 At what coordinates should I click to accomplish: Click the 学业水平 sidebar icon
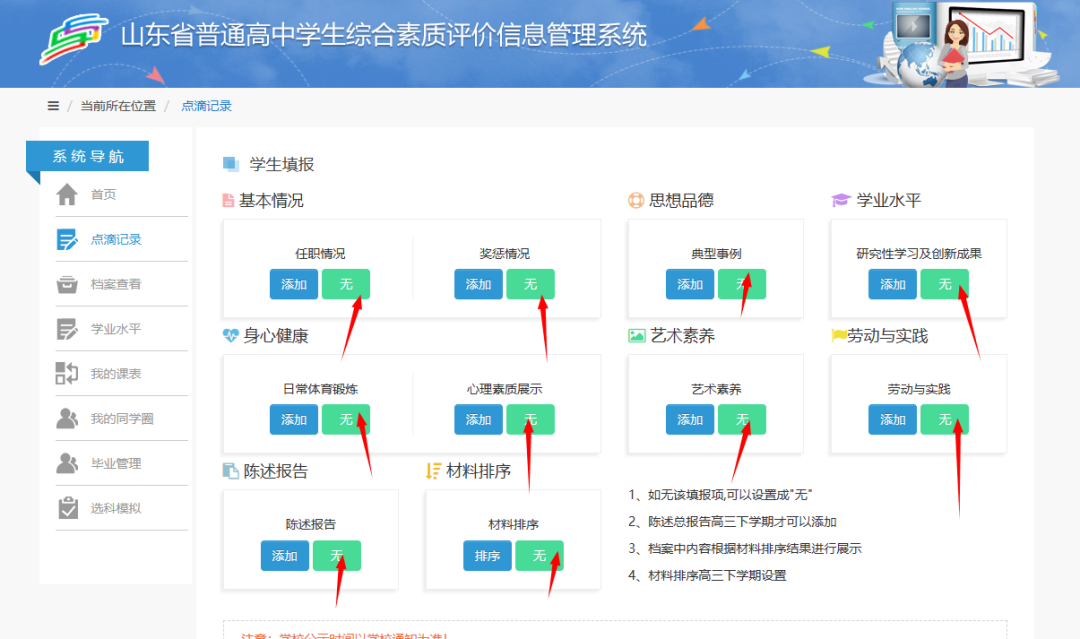pos(68,328)
